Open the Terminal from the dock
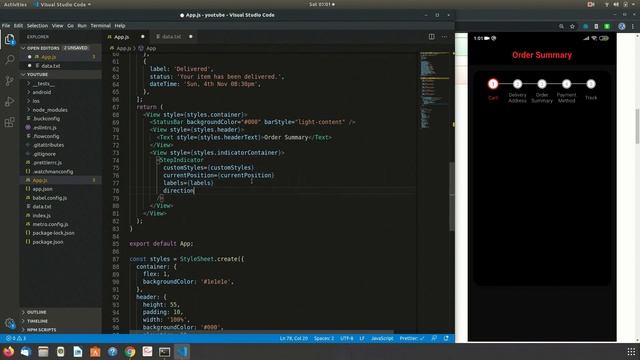Viewport: 640px width, 360px height. (x=164, y=351)
